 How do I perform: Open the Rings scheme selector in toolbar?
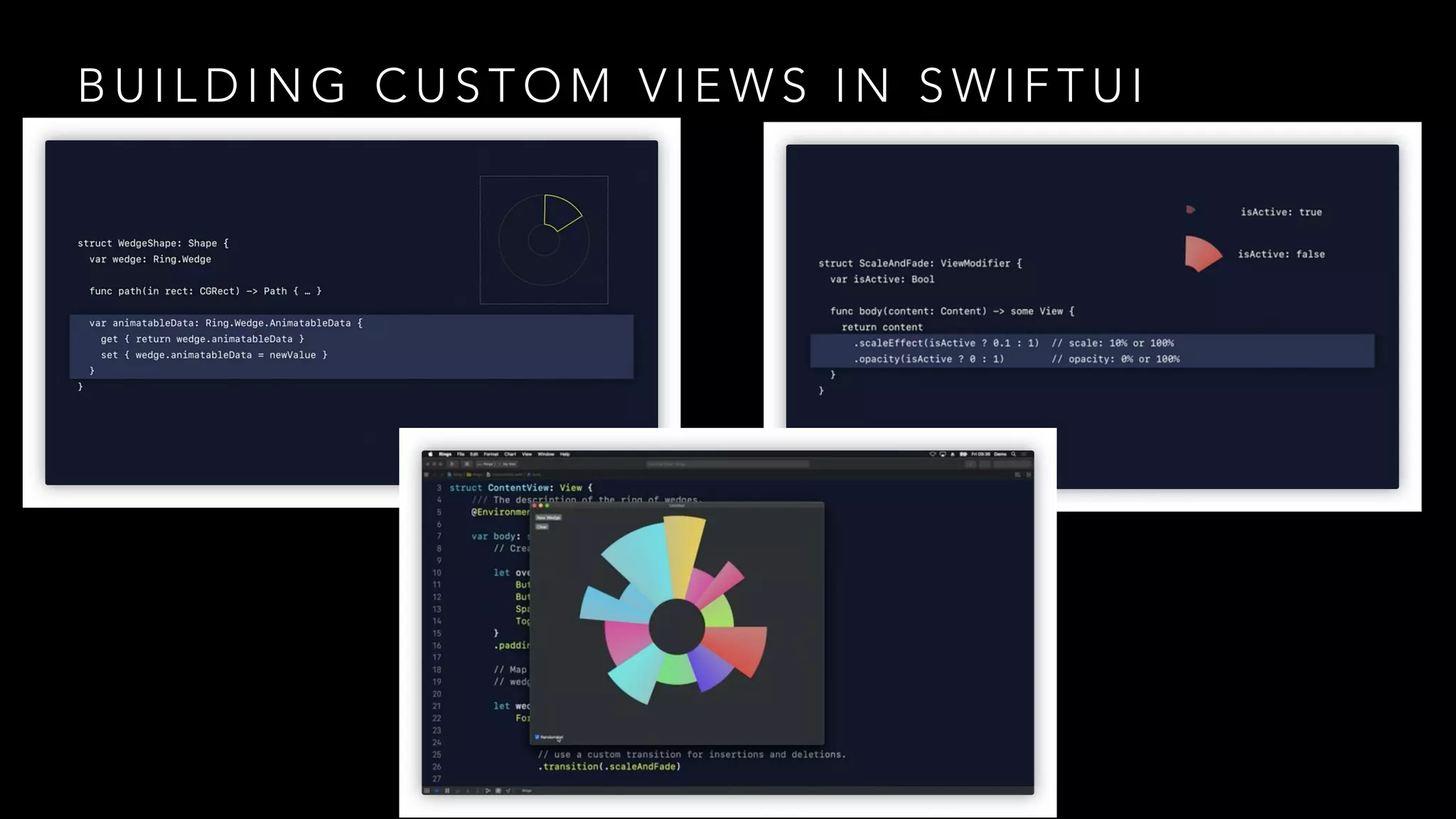[488, 464]
